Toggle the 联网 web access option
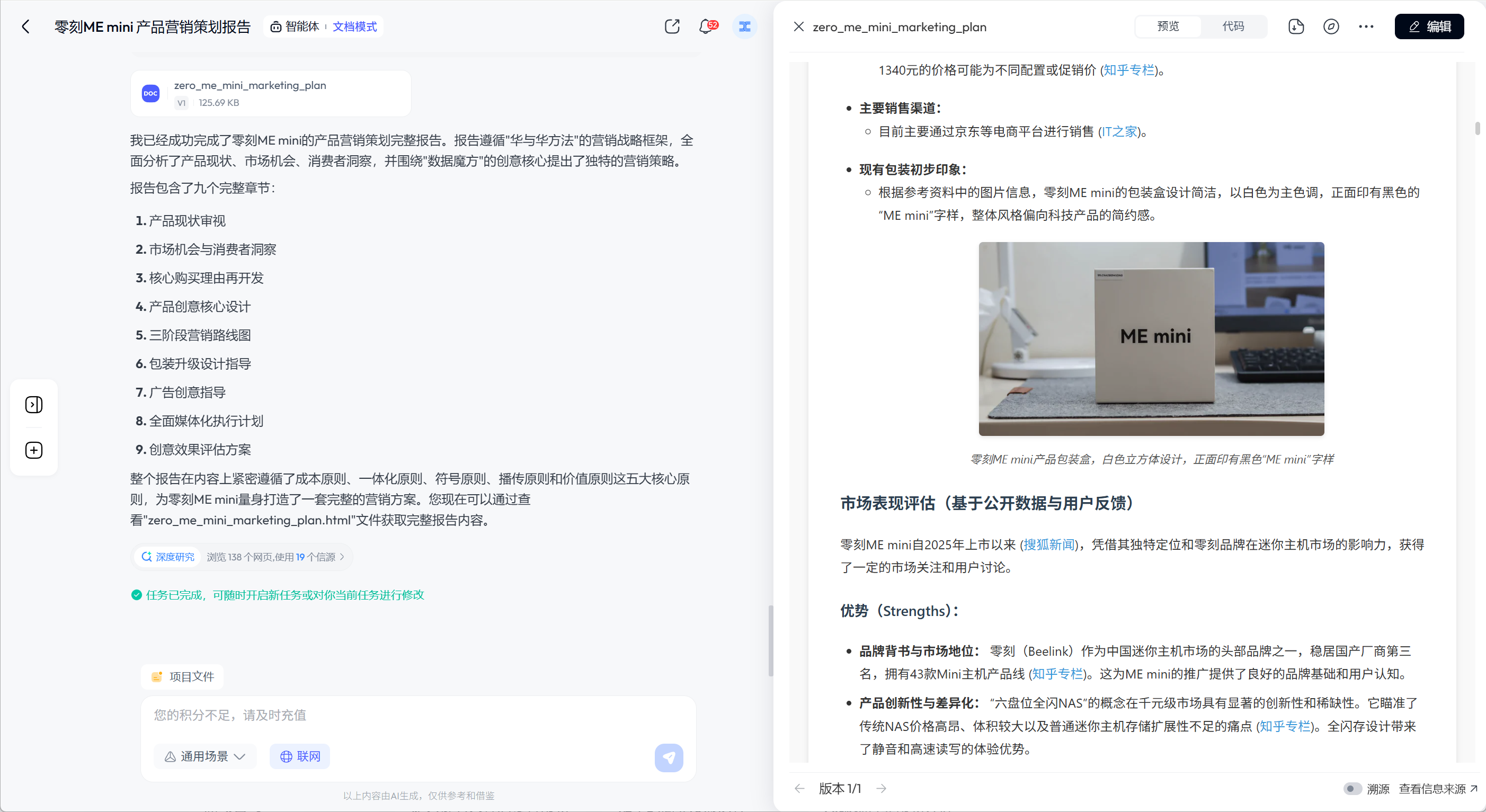The height and width of the screenshot is (812, 1486). click(300, 756)
